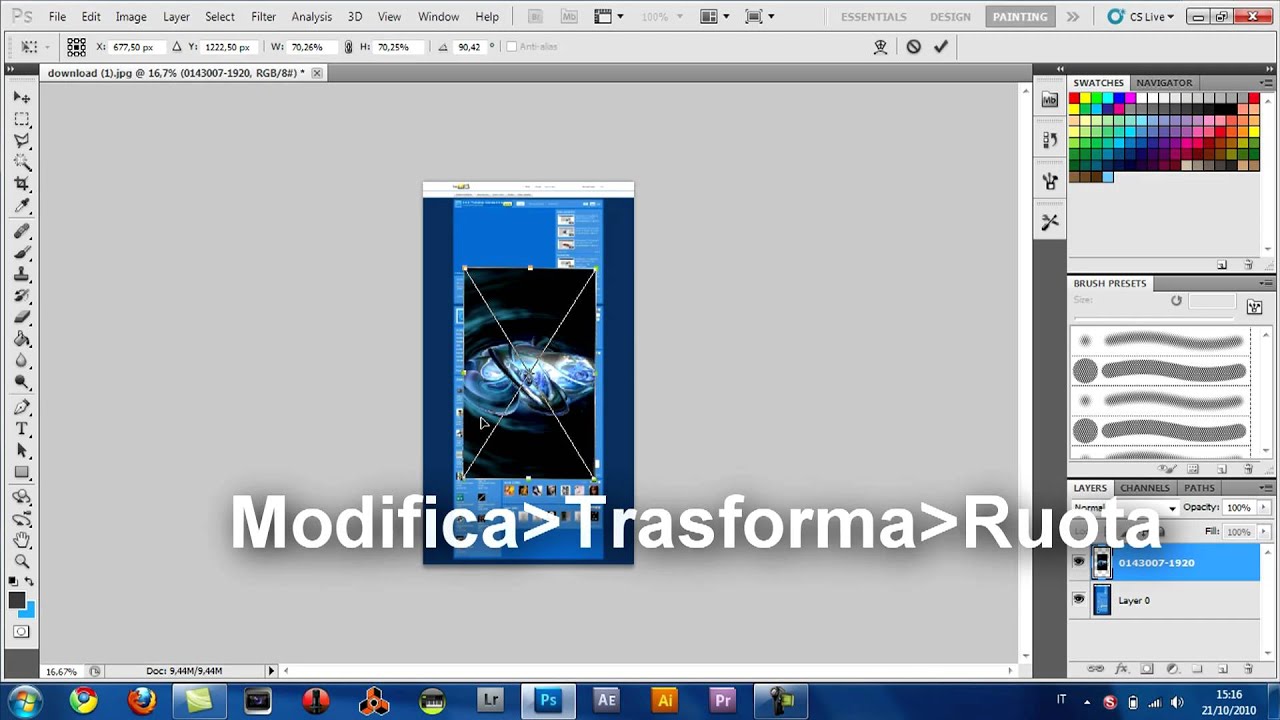Select the Blur tool

(x=22, y=362)
